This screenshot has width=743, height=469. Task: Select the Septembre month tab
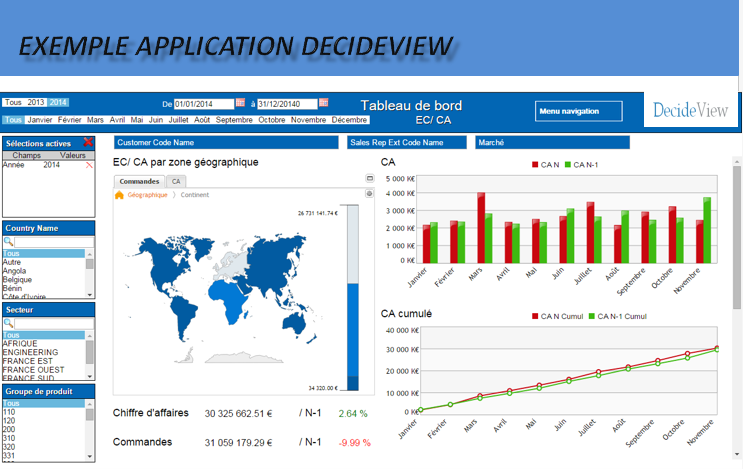(234, 120)
